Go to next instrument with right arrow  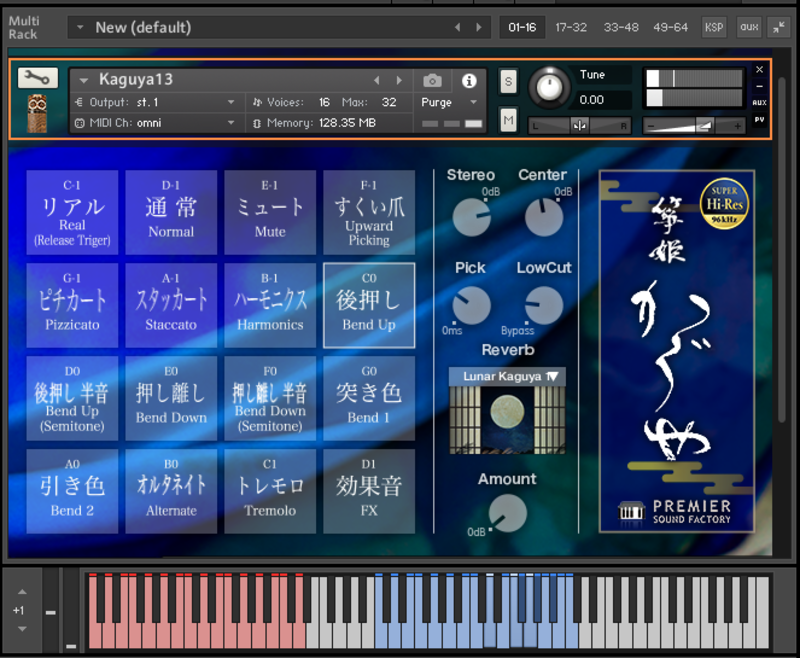tap(399, 81)
